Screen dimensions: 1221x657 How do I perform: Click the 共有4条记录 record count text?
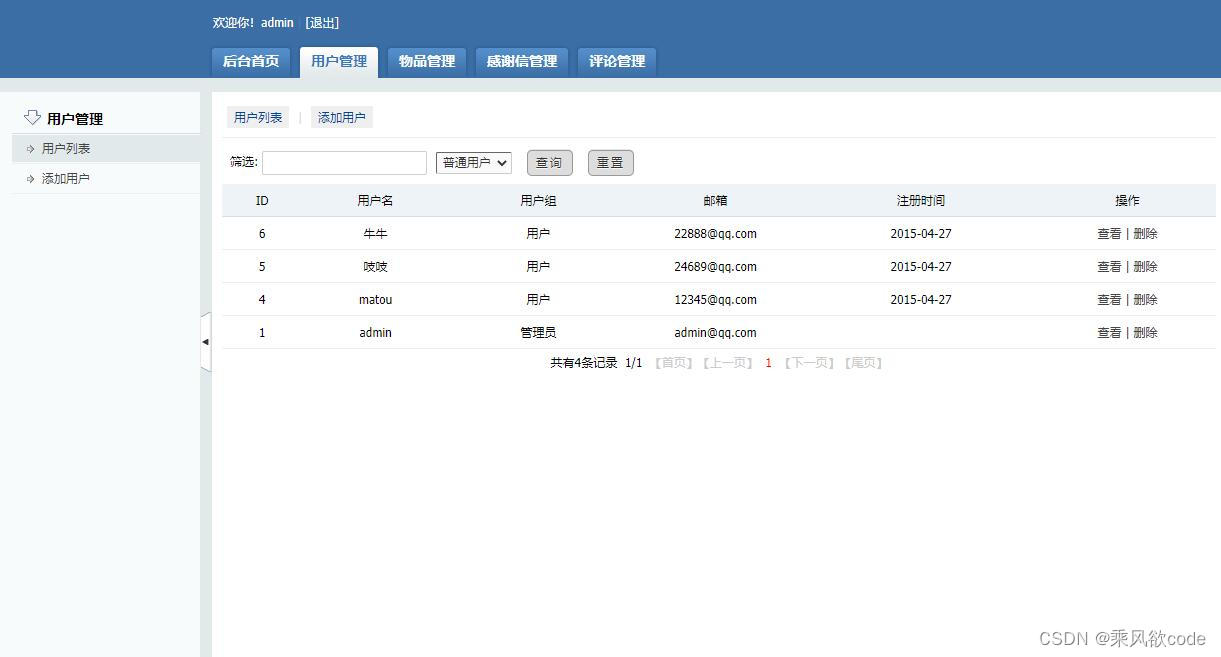coord(584,363)
